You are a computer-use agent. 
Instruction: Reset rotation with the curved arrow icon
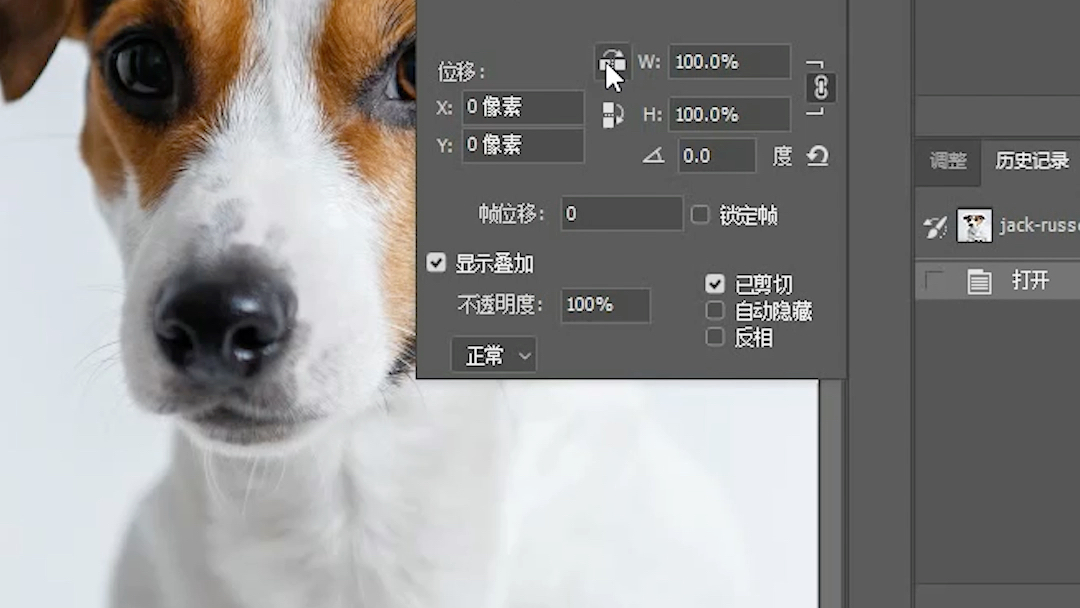818,156
